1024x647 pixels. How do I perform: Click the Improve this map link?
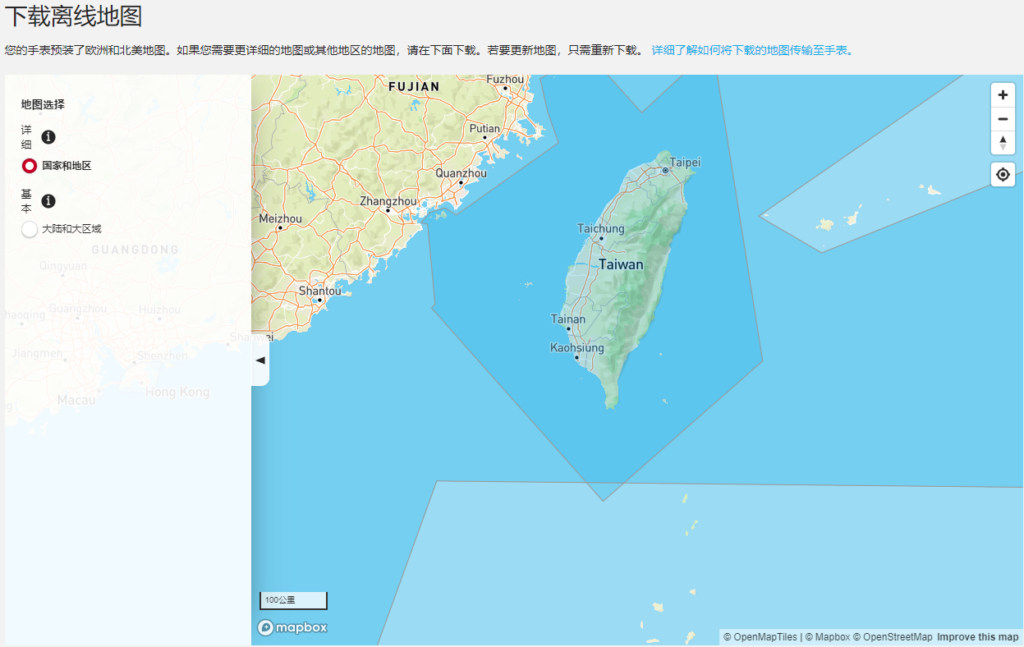pos(978,637)
